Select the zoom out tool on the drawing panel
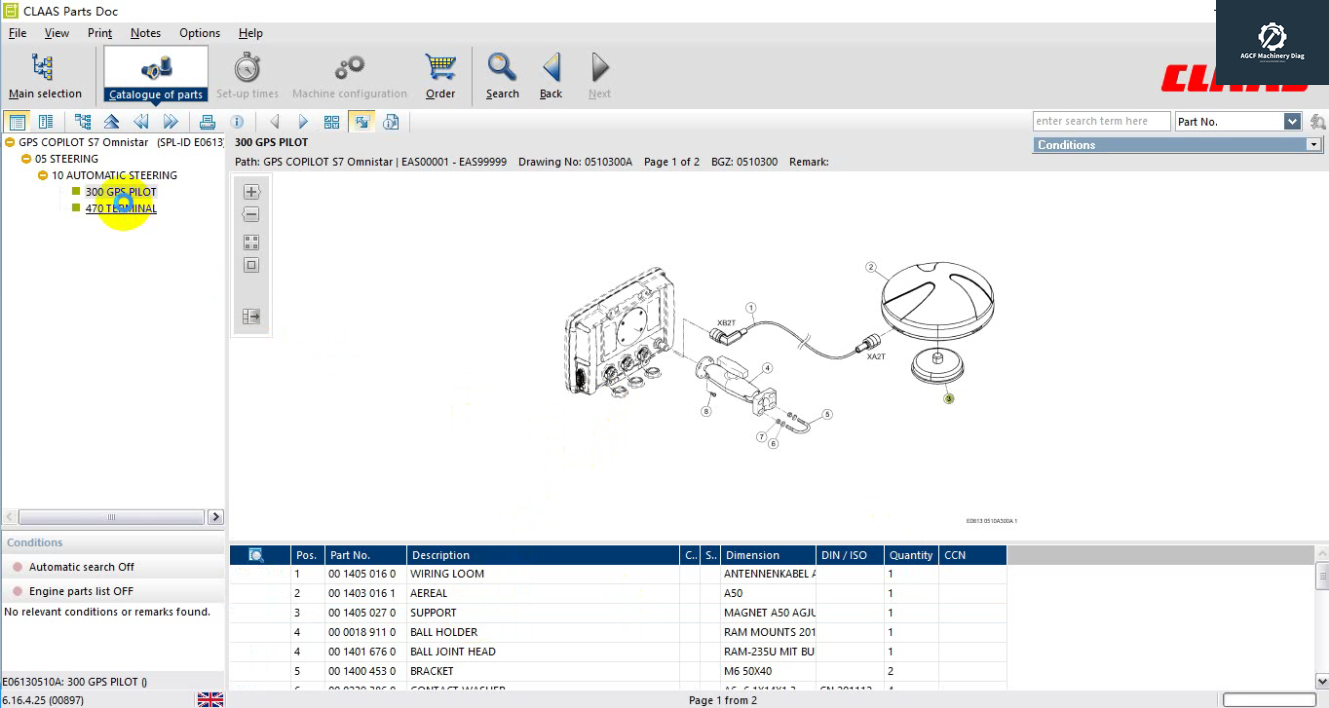This screenshot has width=1329, height=708. point(251,214)
